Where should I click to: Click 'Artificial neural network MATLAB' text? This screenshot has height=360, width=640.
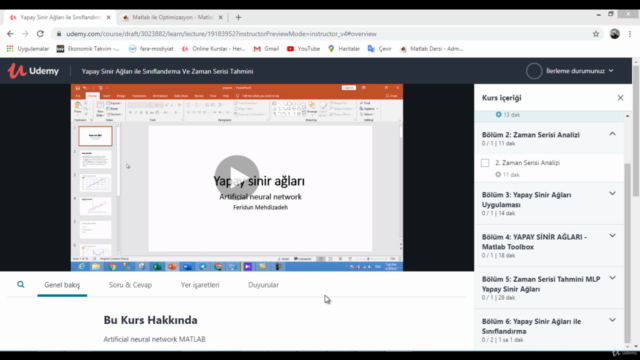click(154, 339)
